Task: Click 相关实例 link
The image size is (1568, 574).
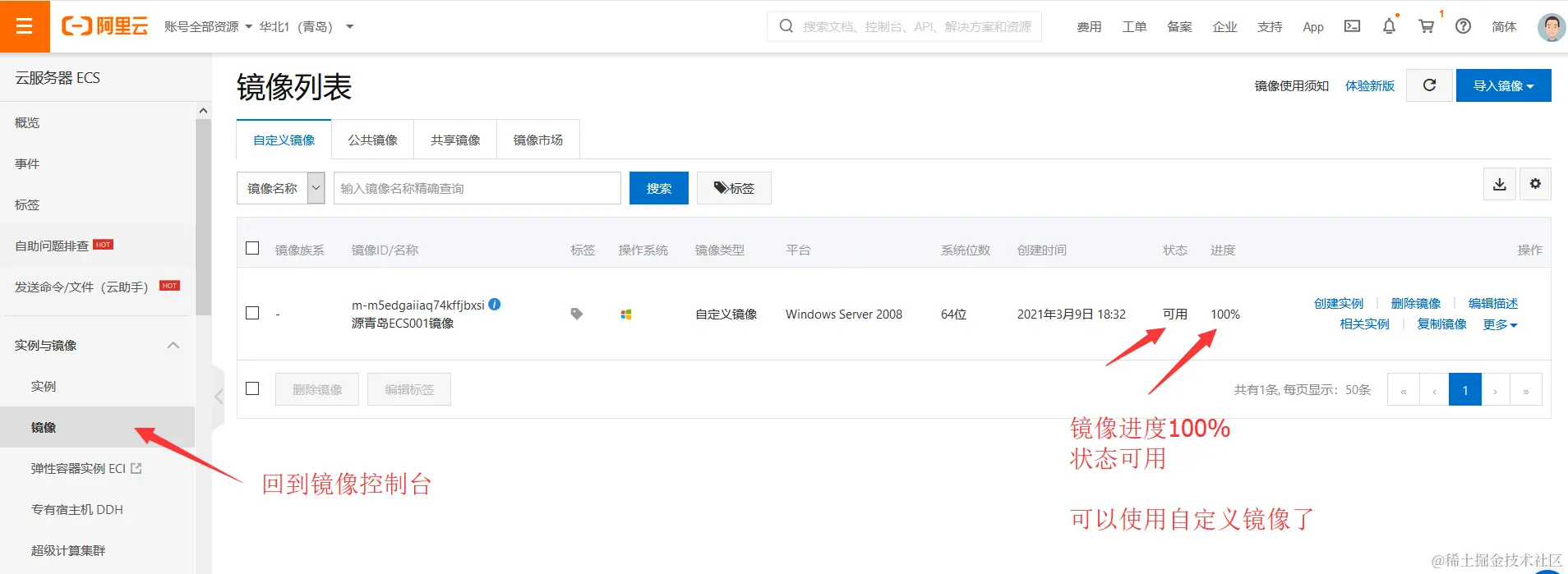Action: coord(1364,324)
